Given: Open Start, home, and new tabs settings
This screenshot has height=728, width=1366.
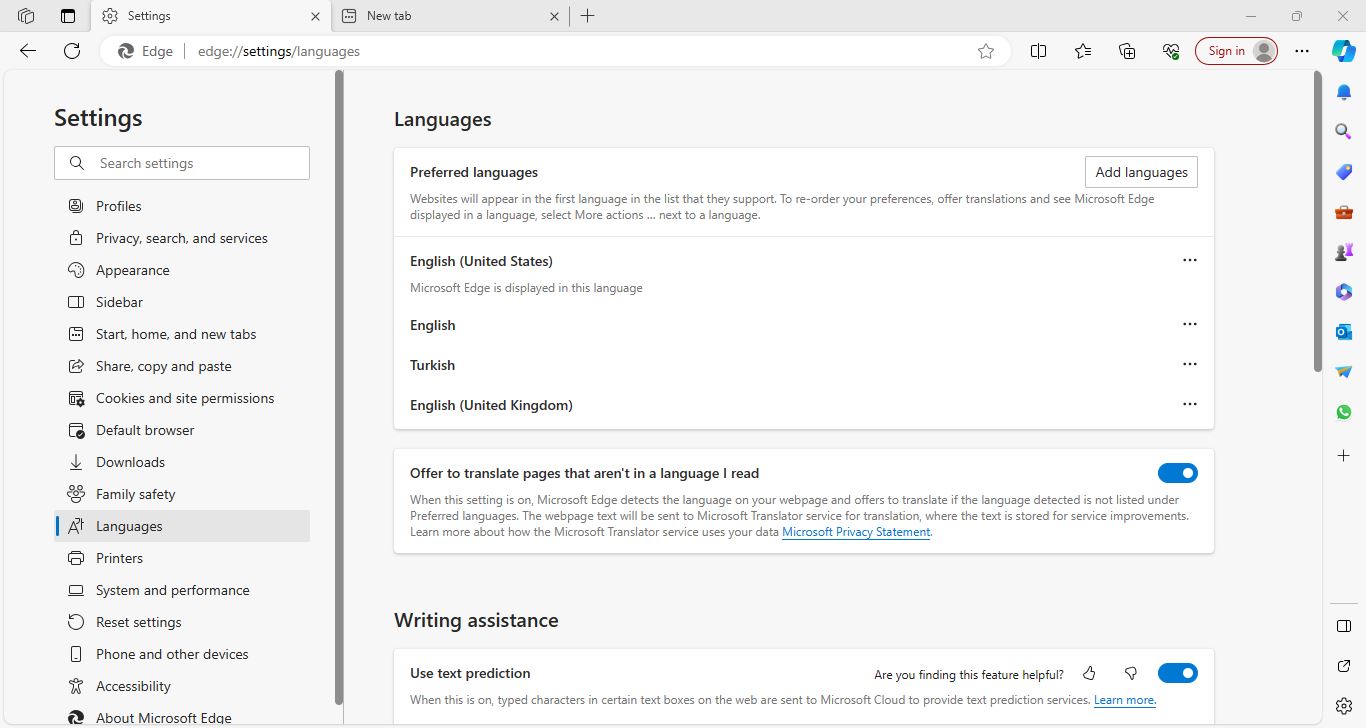Looking at the screenshot, I should pyautogui.click(x=182, y=334).
